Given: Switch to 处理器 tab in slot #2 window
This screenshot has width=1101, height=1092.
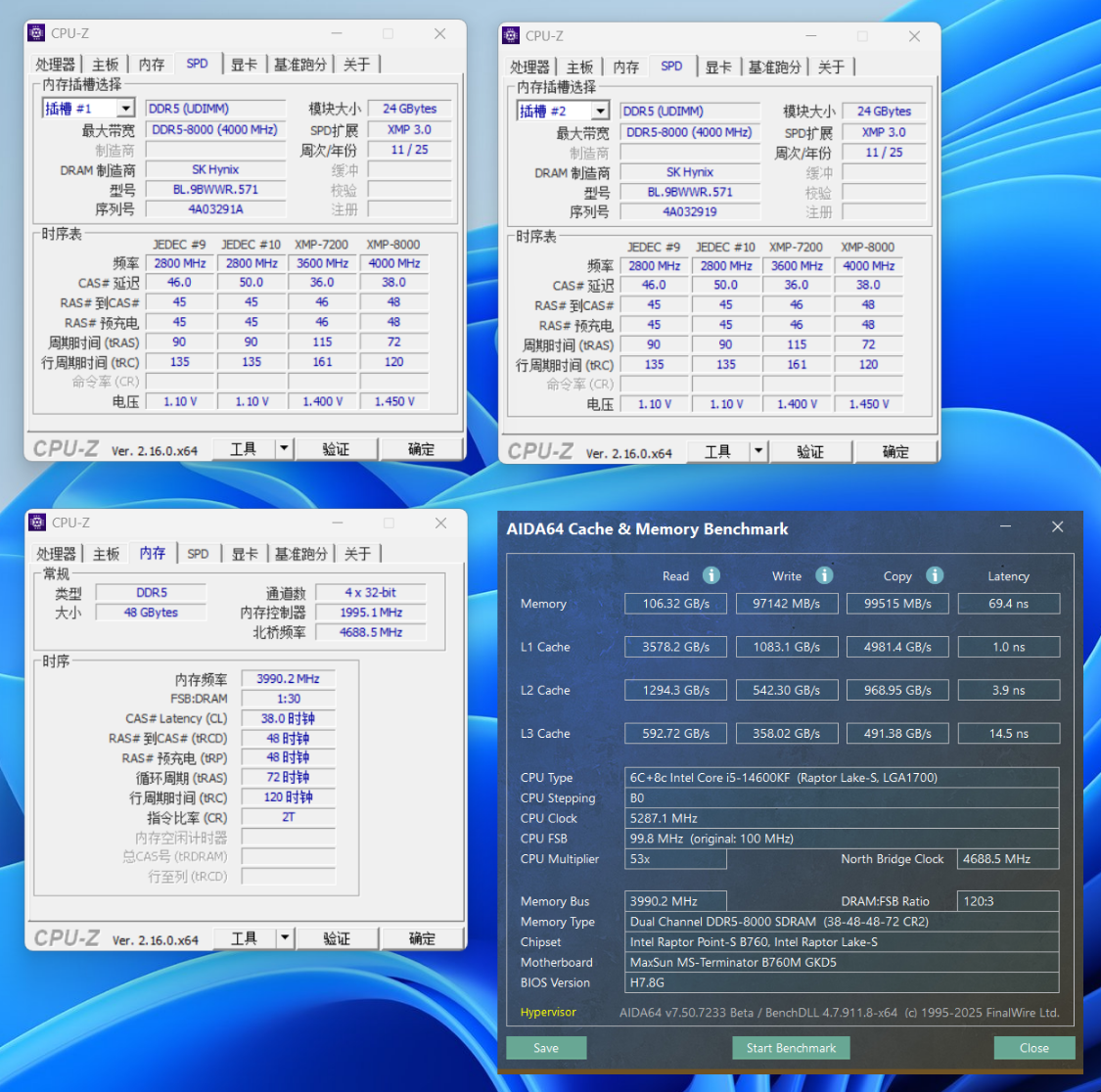Looking at the screenshot, I should 529,68.
